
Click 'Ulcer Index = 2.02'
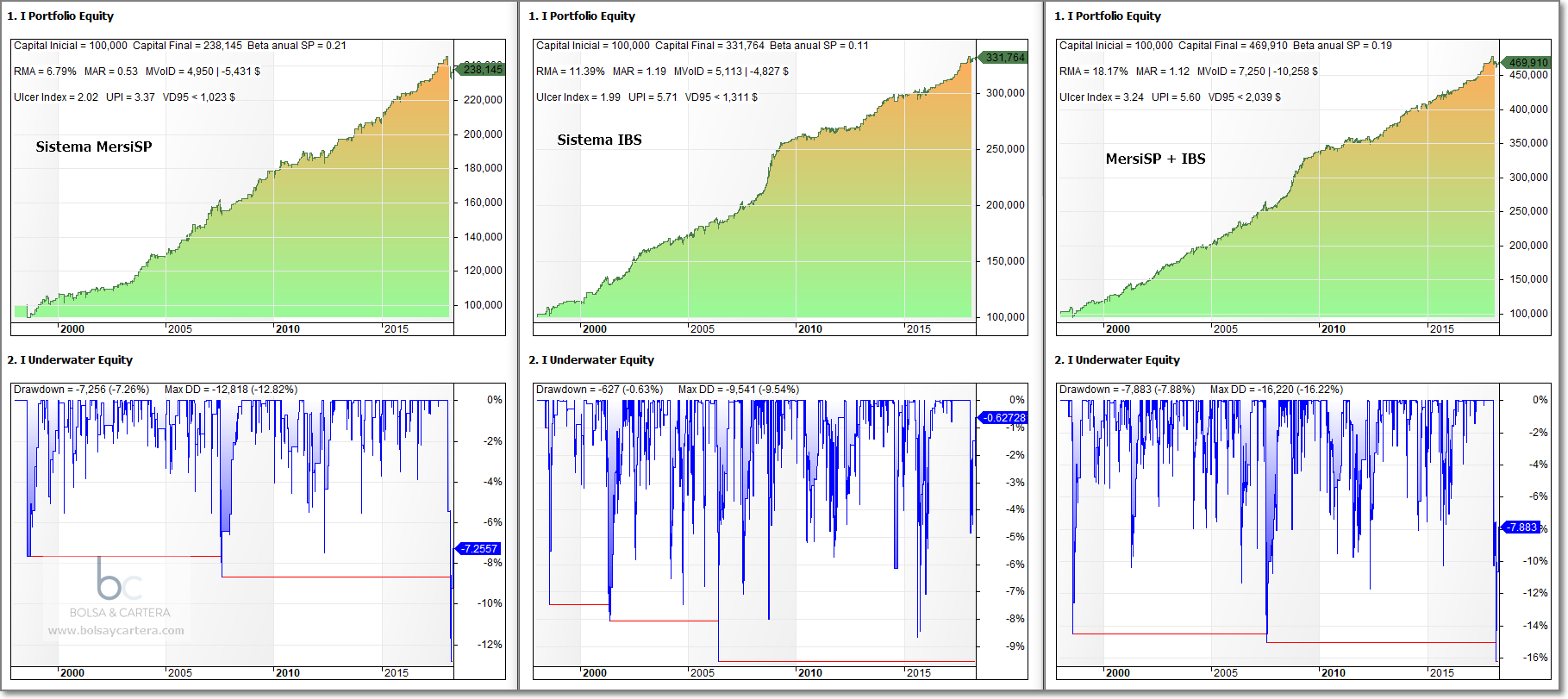click(x=56, y=97)
